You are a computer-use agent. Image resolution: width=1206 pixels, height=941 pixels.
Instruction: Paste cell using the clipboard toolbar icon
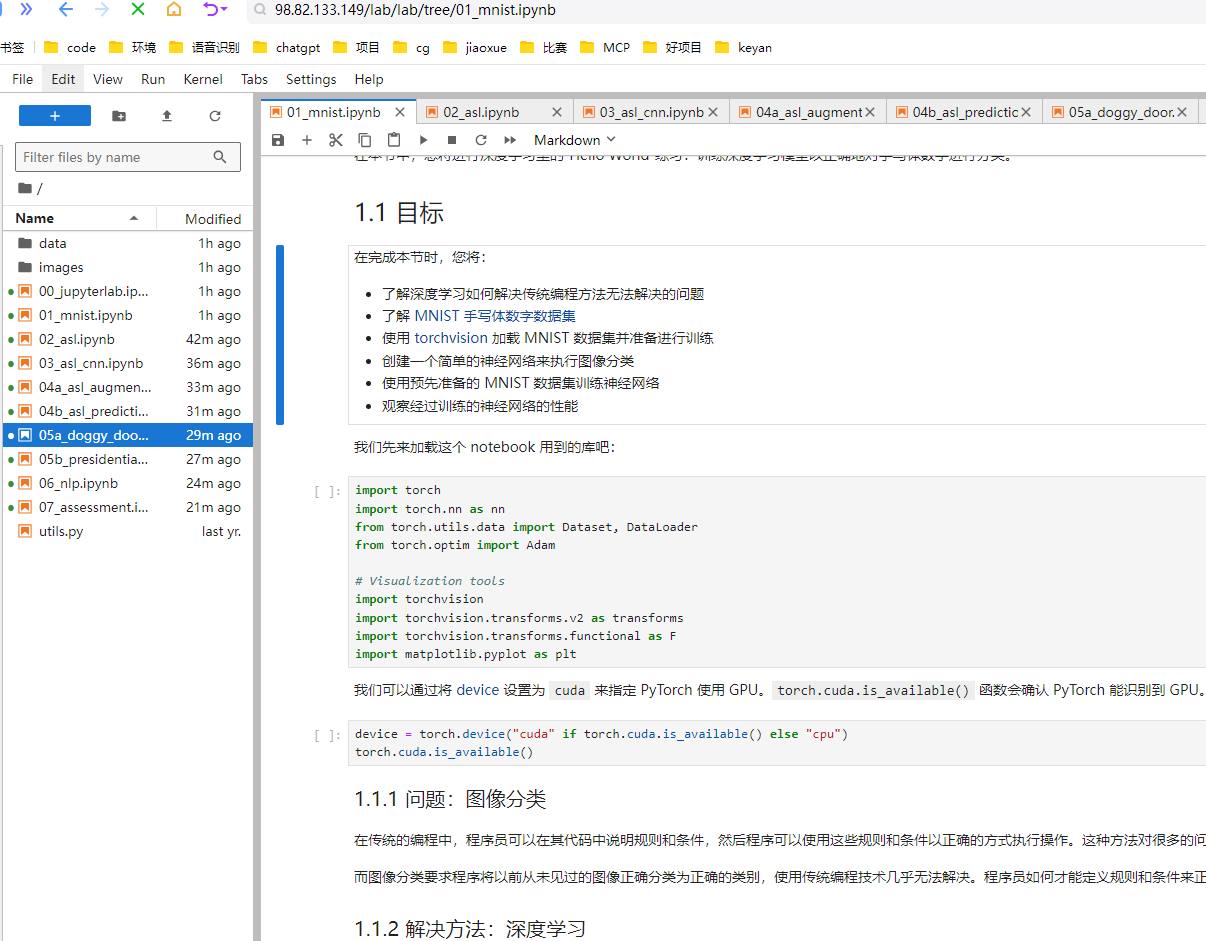click(394, 140)
